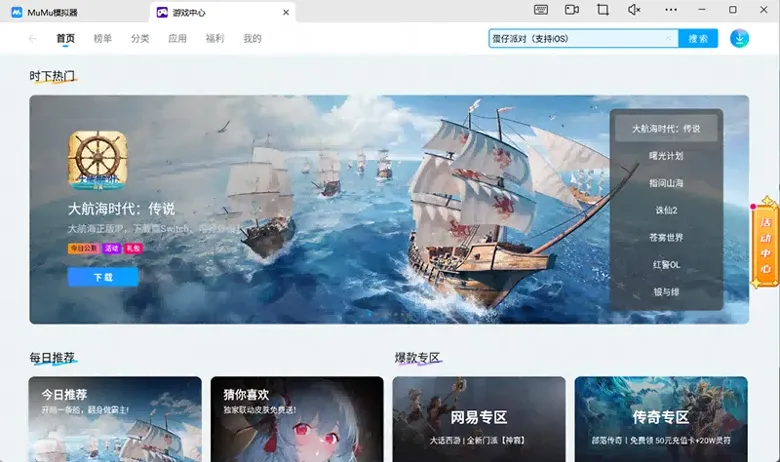
Task: Close the 游戏中心 tab
Action: [287, 13]
